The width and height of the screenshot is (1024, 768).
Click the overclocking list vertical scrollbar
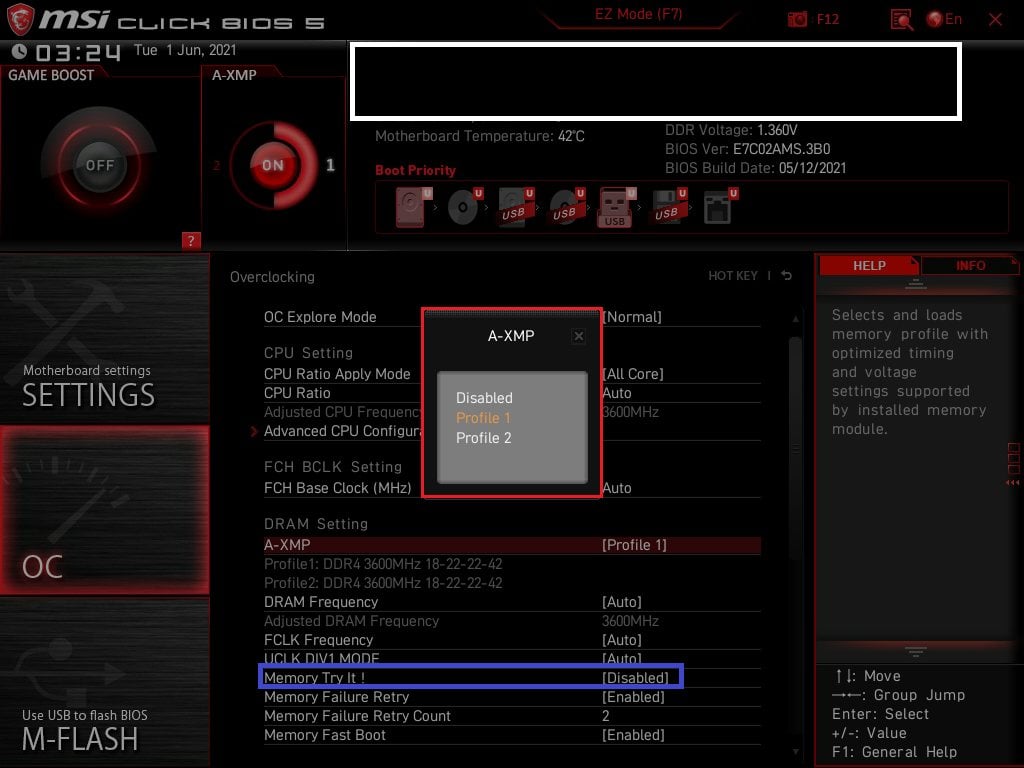point(795,447)
